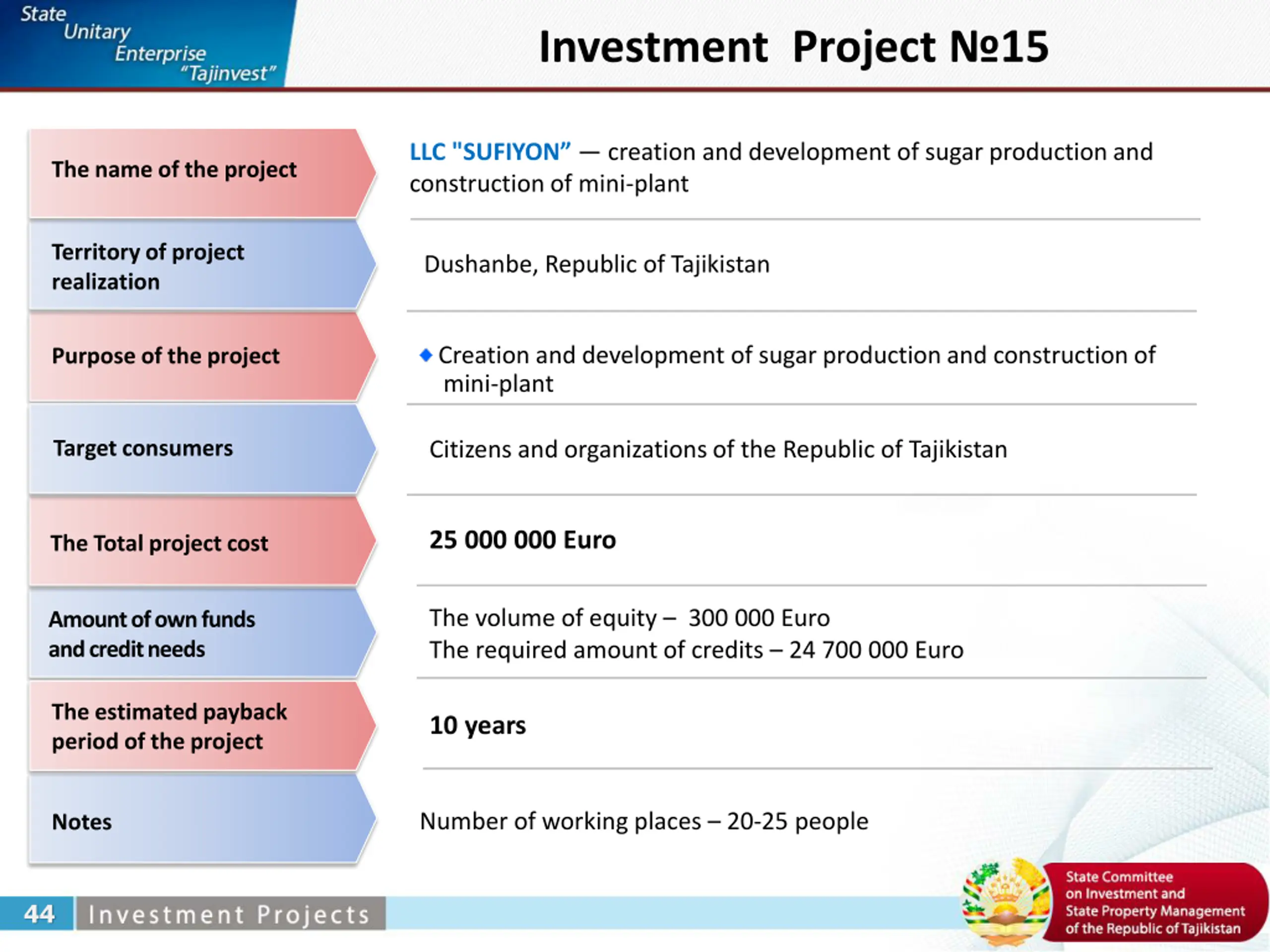The width and height of the screenshot is (1270, 952).
Task: Click the "Investment Projects" footer label
Action: coord(229,914)
